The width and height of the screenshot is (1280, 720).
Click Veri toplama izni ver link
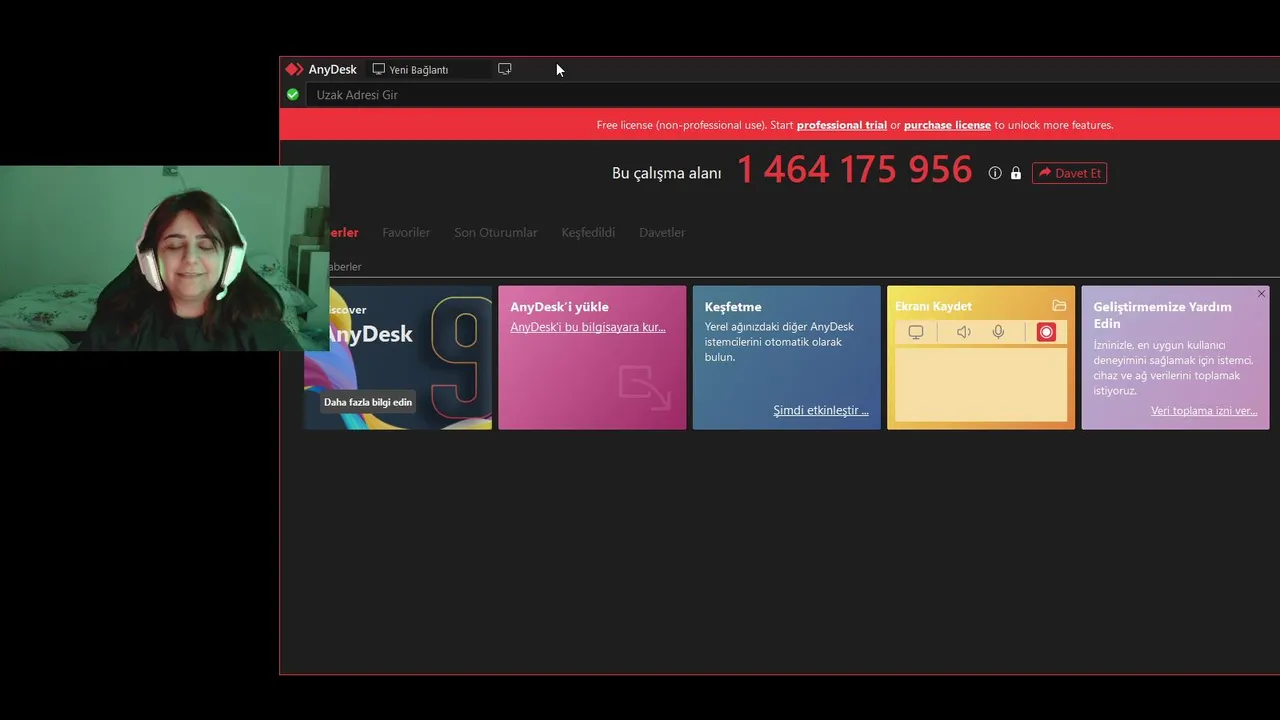pyautogui.click(x=1204, y=410)
